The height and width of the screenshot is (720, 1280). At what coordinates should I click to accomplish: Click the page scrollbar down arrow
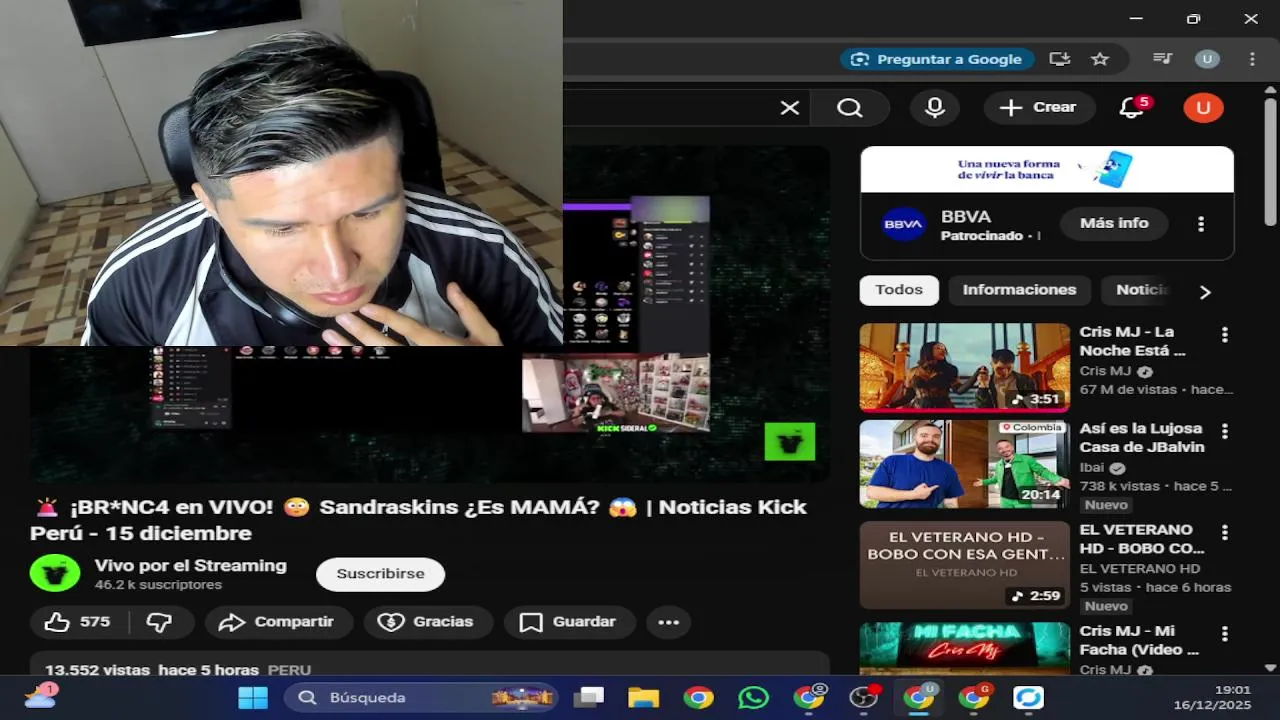pyautogui.click(x=1271, y=667)
